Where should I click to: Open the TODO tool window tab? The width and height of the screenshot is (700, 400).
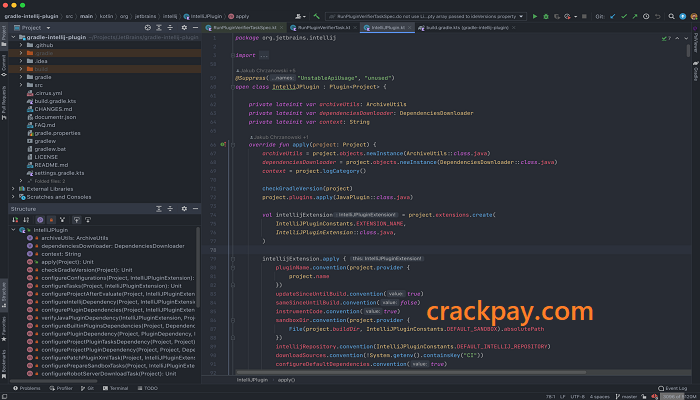(148, 388)
